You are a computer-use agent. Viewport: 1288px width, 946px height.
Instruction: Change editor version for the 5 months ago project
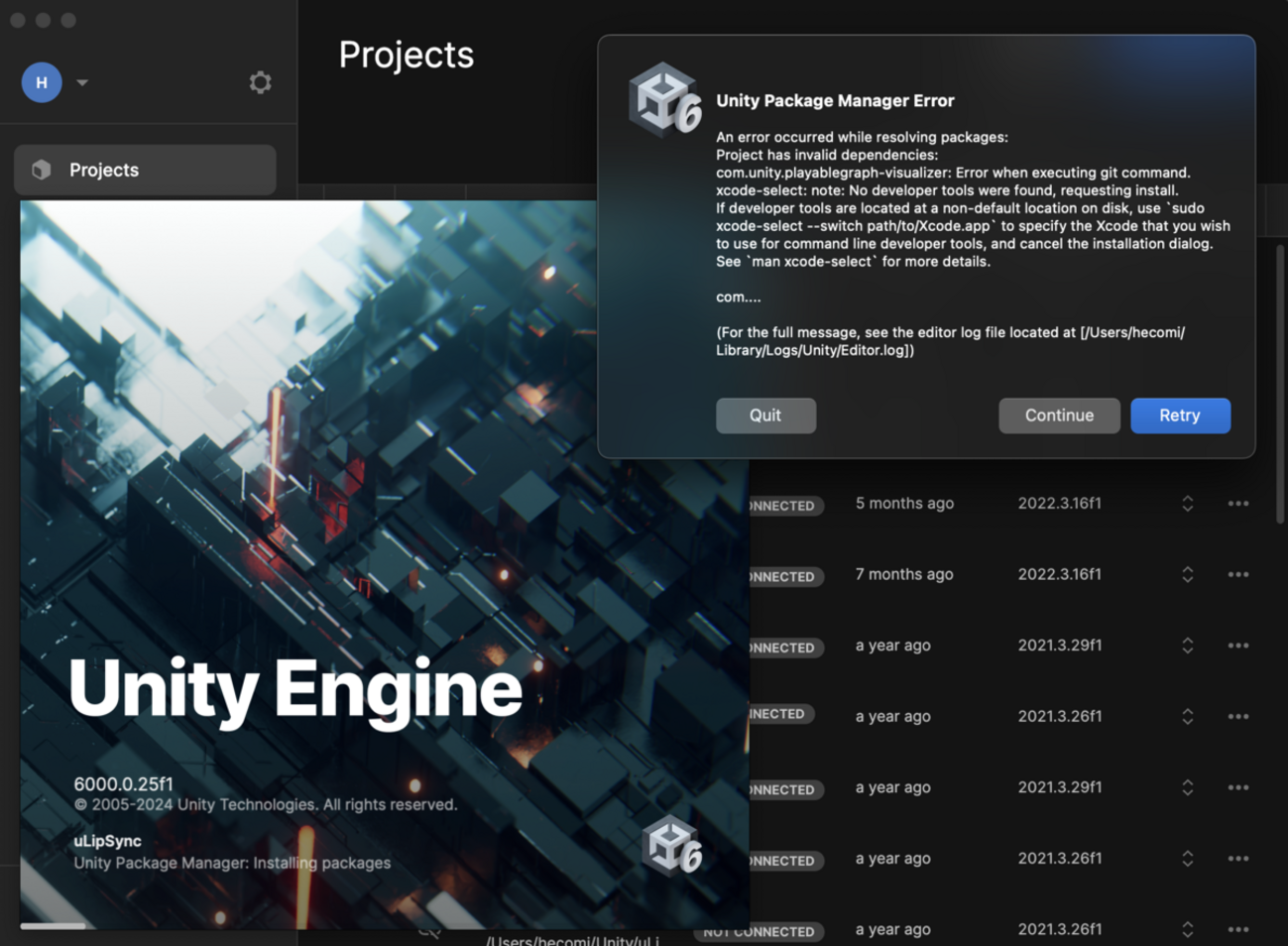pyautogui.click(x=1187, y=504)
